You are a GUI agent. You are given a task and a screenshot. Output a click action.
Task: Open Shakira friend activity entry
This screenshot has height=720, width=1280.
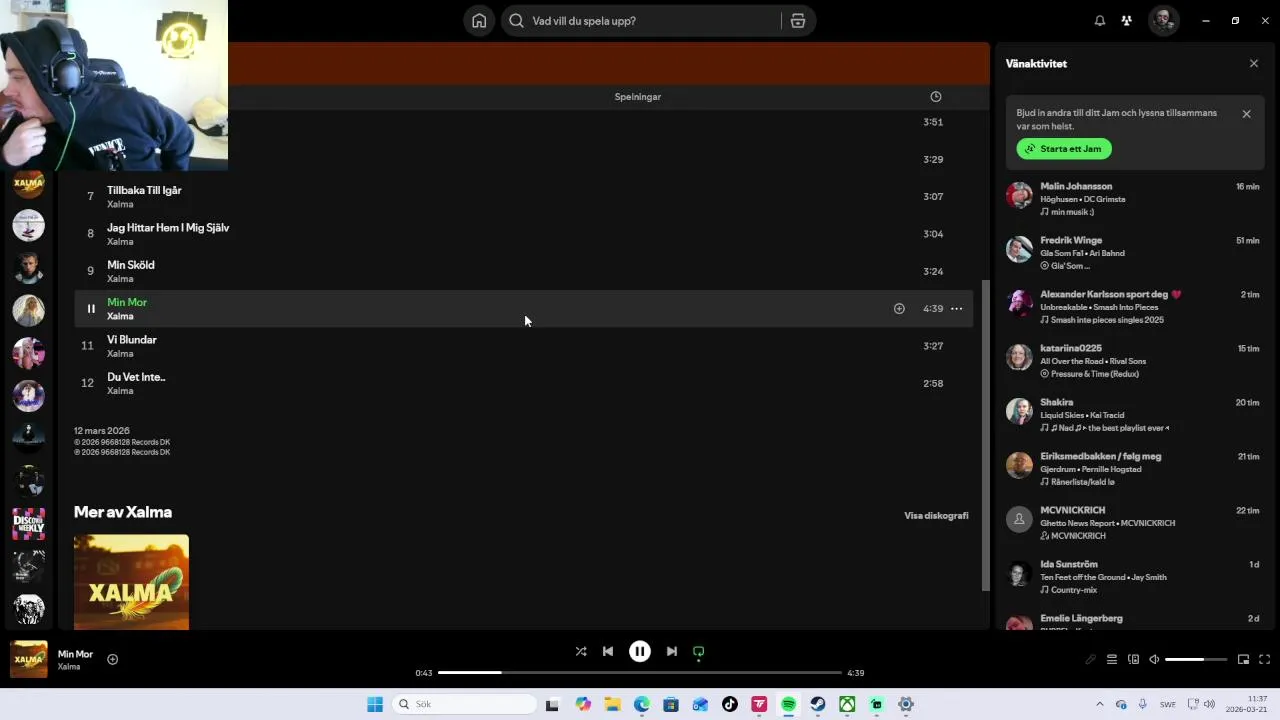pos(1134,414)
